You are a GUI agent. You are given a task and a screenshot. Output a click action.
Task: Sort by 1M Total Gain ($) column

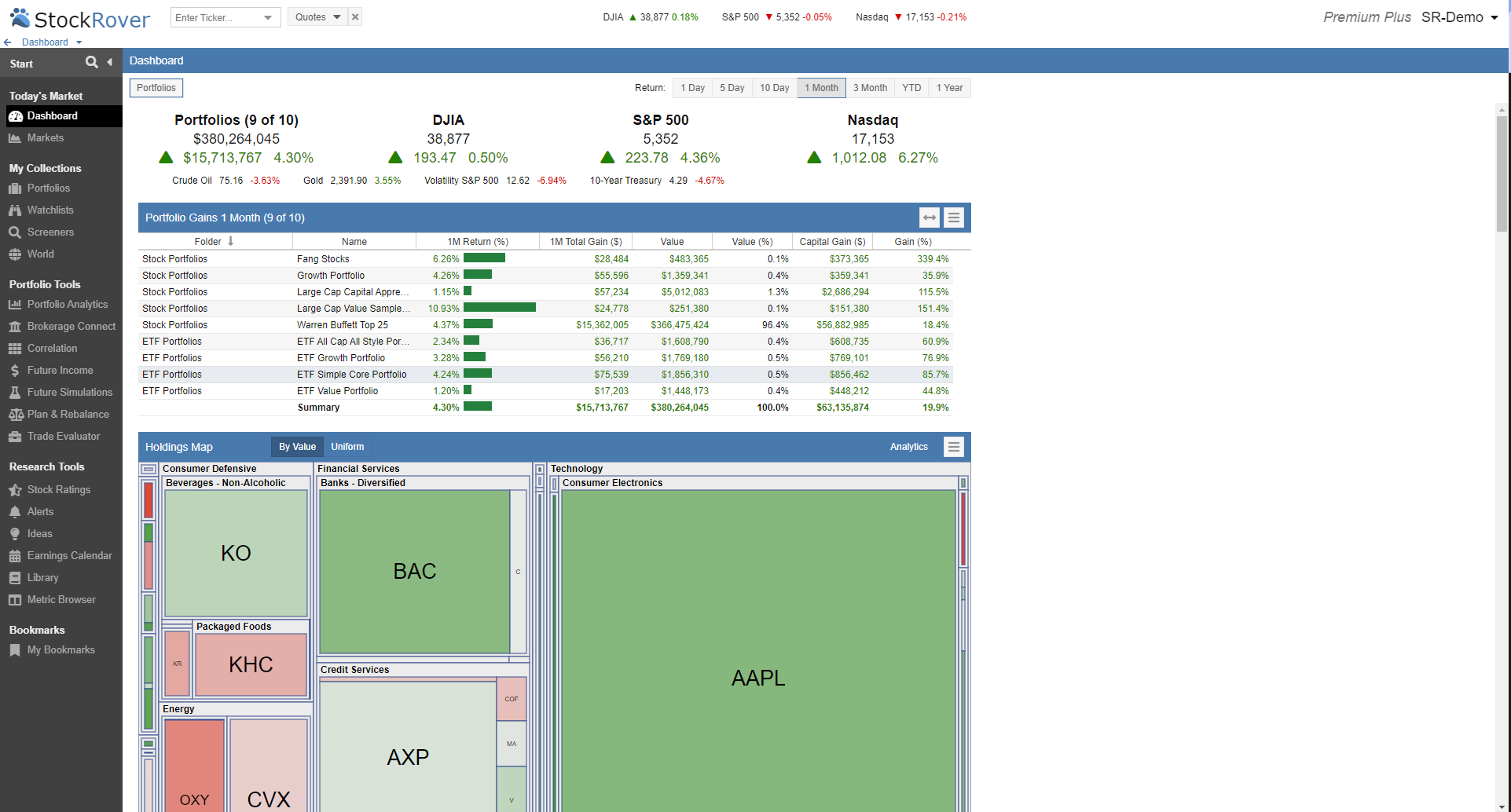(x=586, y=242)
